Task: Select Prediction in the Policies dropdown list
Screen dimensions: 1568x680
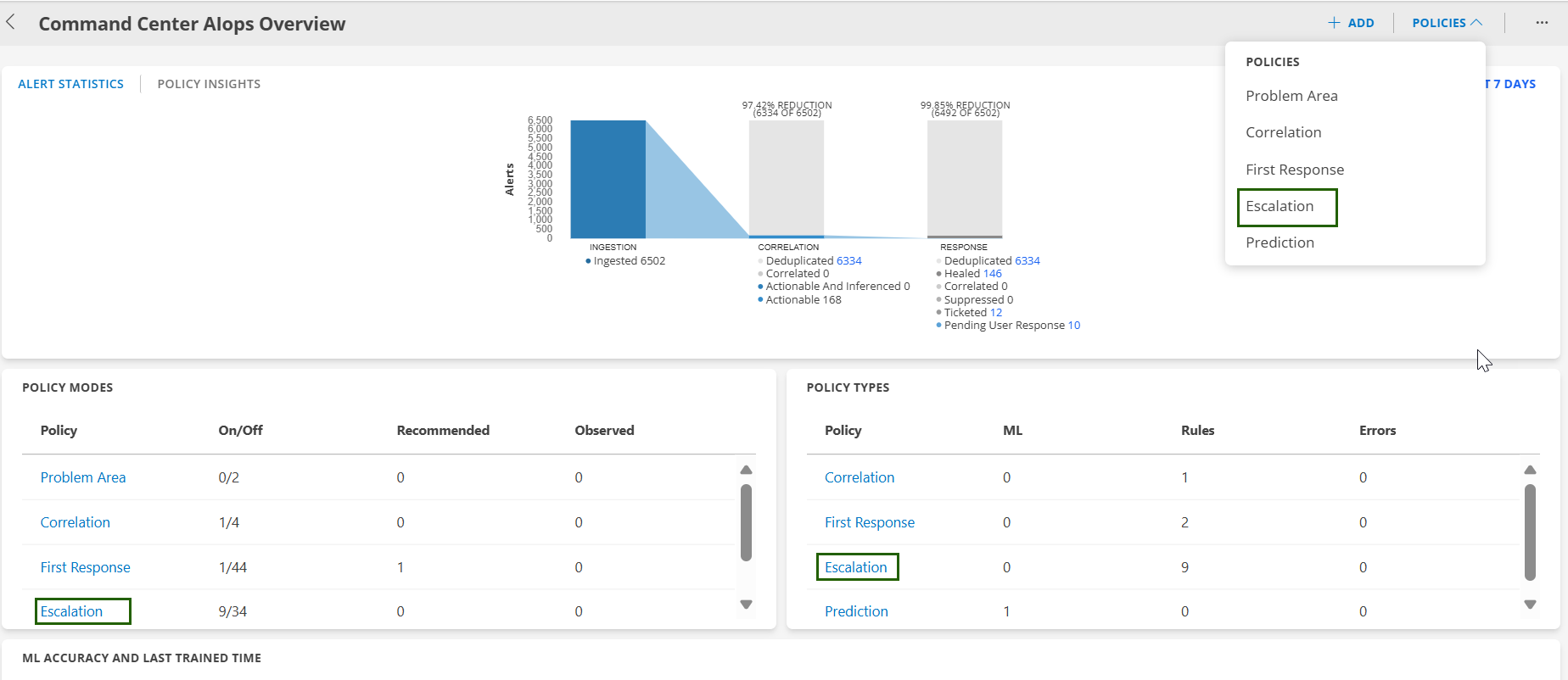Action: point(1280,243)
